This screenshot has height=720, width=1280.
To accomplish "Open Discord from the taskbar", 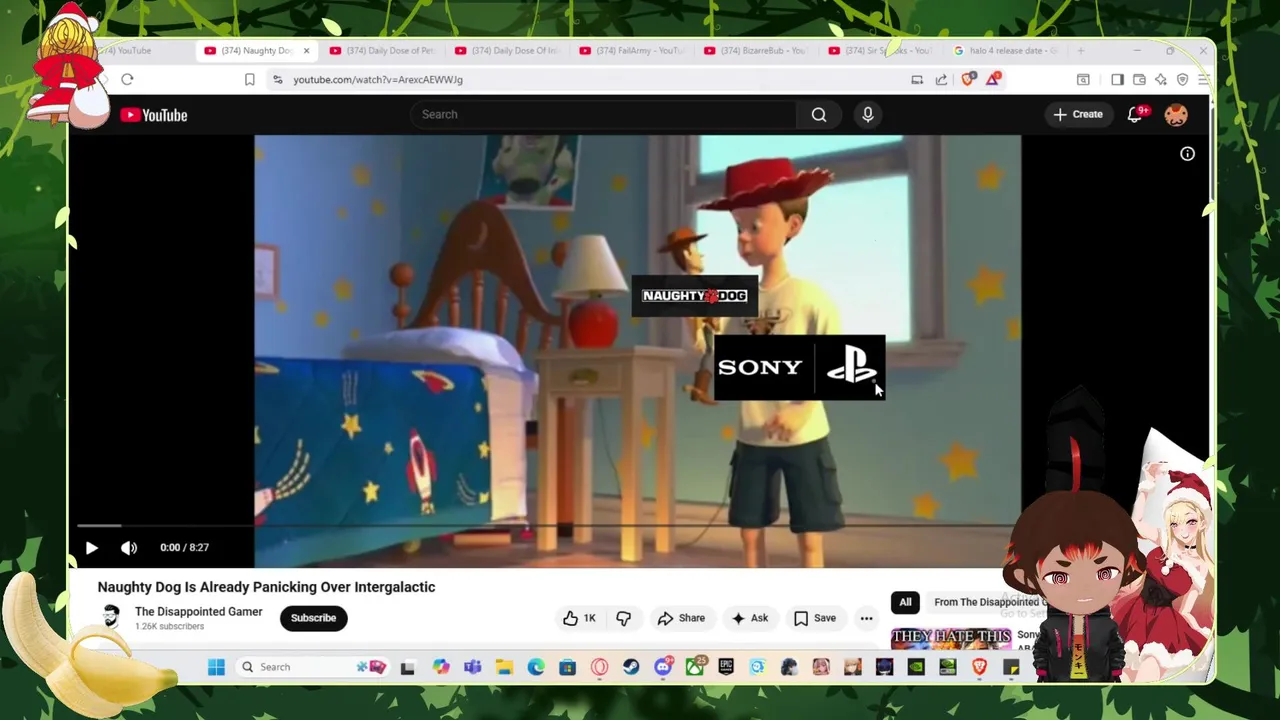I will [x=663, y=667].
